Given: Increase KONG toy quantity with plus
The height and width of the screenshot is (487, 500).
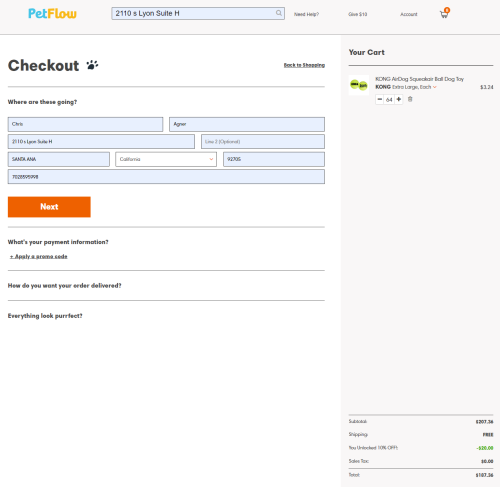Looking at the screenshot, I should tap(399, 99).
